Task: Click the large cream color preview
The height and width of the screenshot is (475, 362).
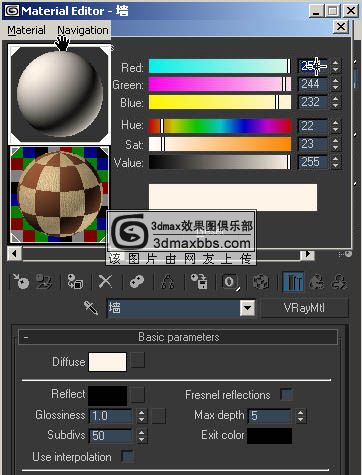Action: (233, 197)
